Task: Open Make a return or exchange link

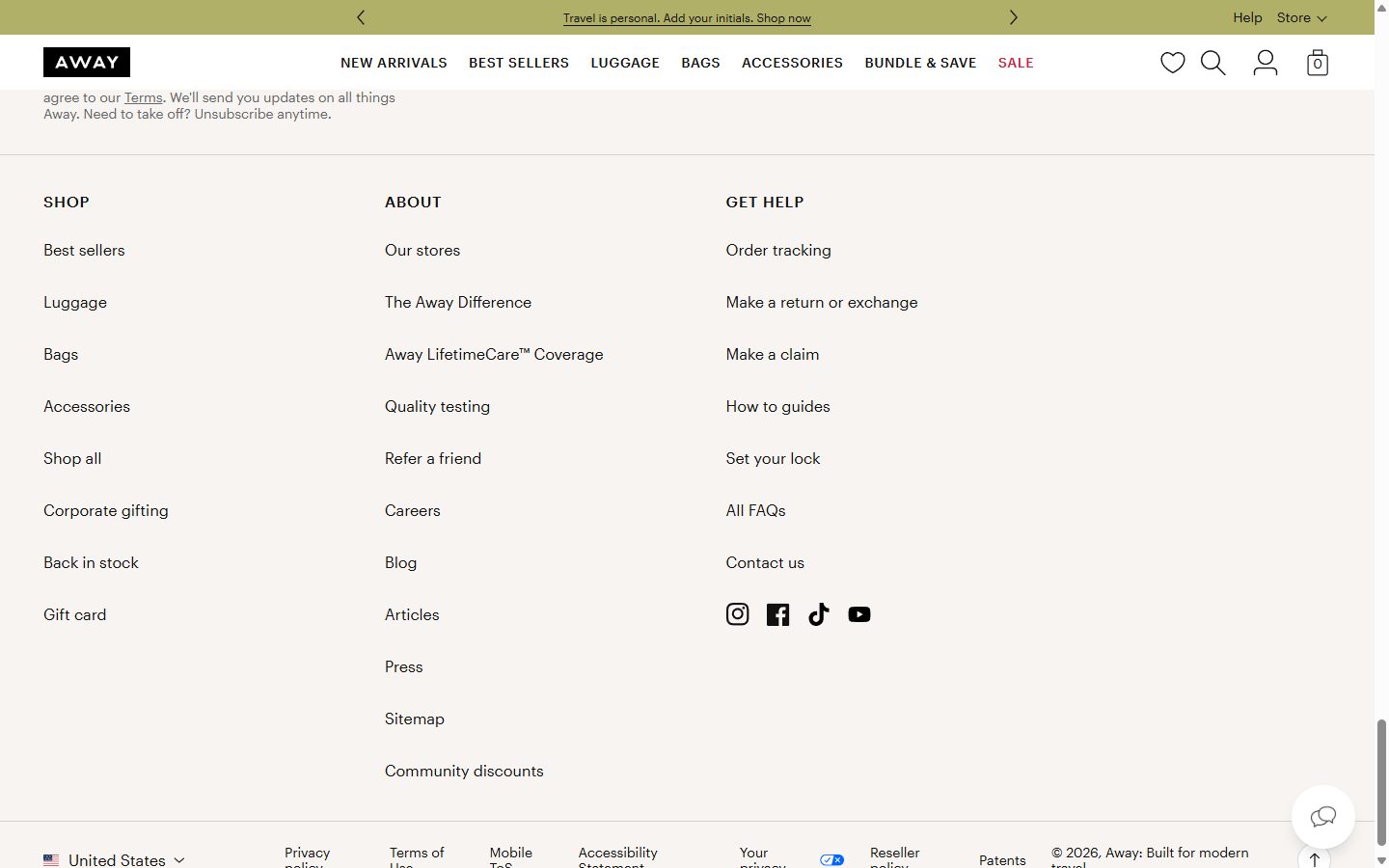Action: coord(822,302)
